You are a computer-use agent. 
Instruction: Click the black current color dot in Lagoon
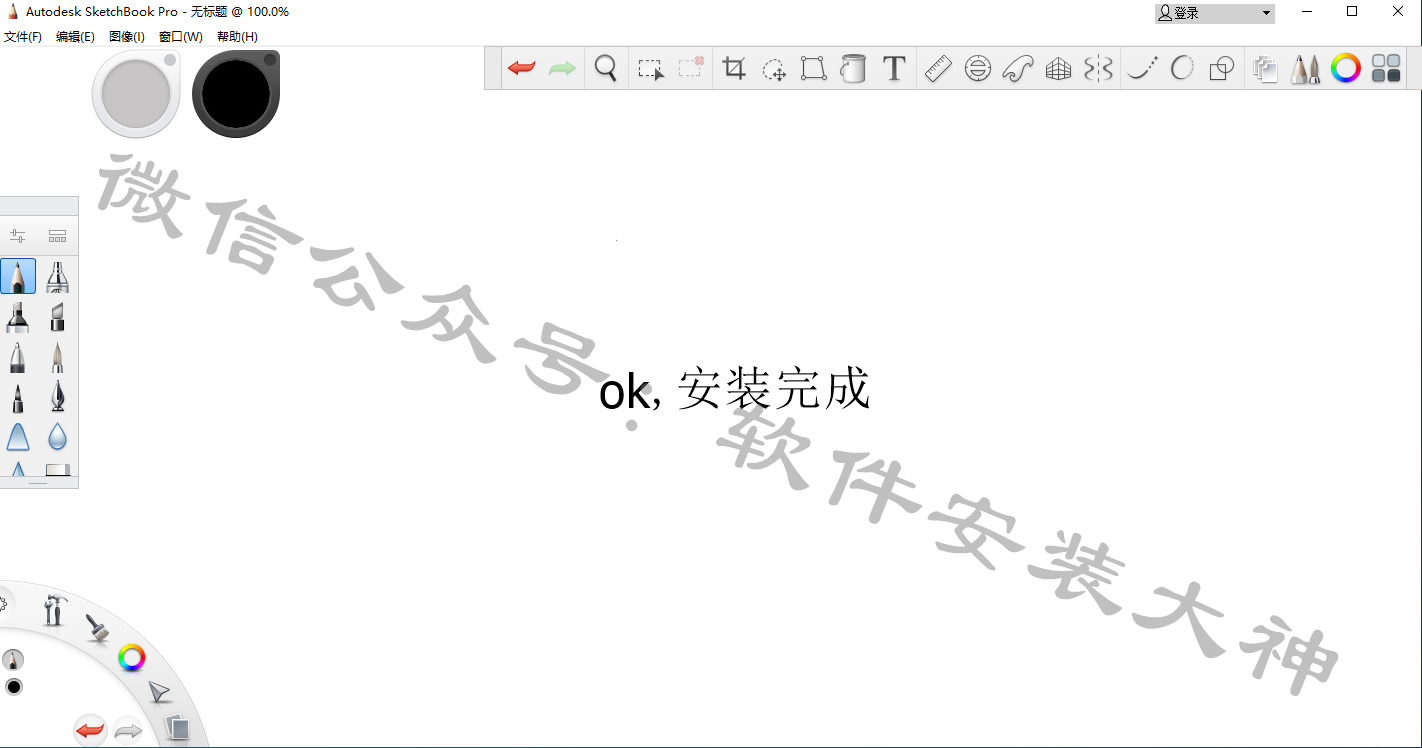point(14,687)
